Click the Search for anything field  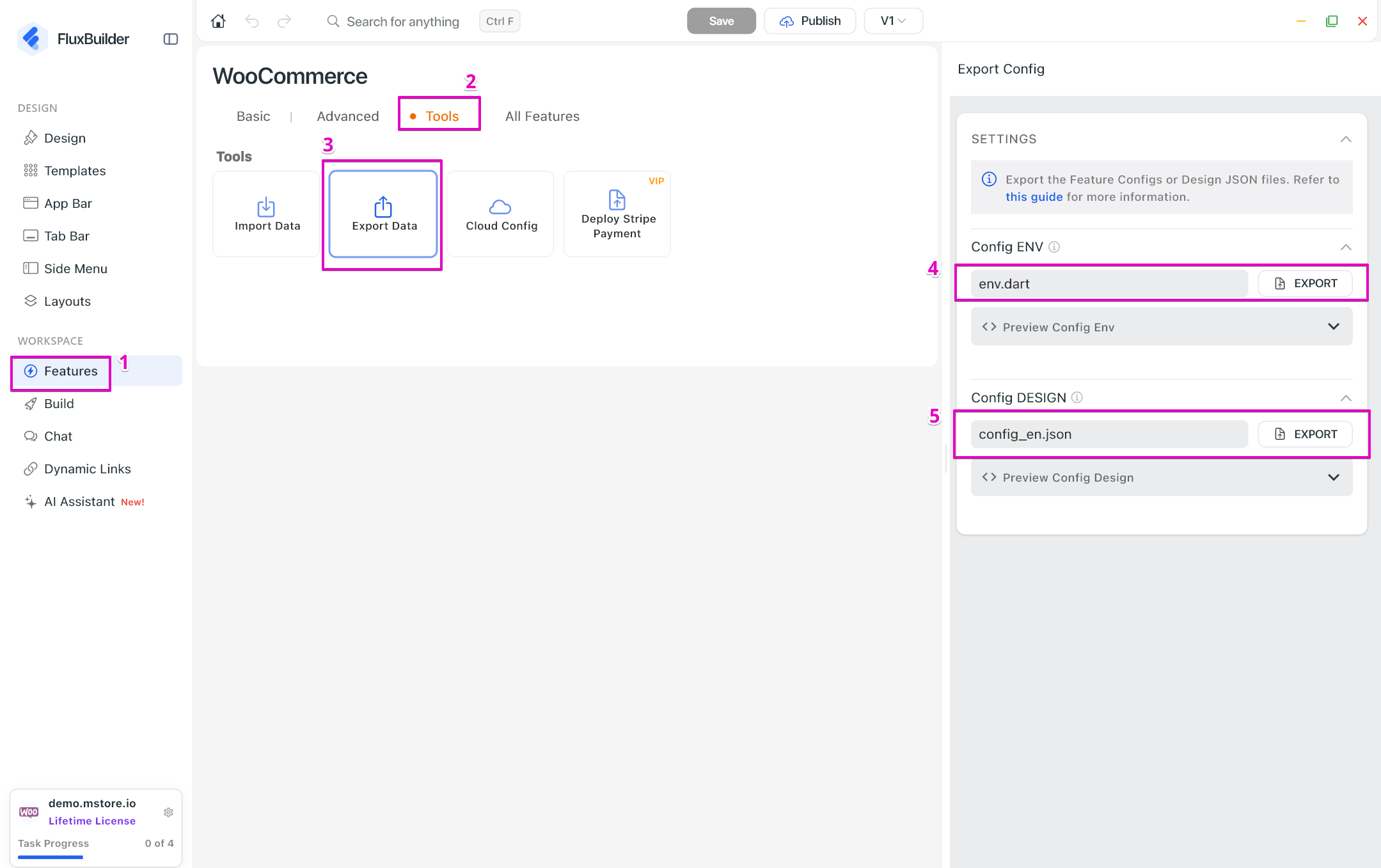pyautogui.click(x=403, y=21)
